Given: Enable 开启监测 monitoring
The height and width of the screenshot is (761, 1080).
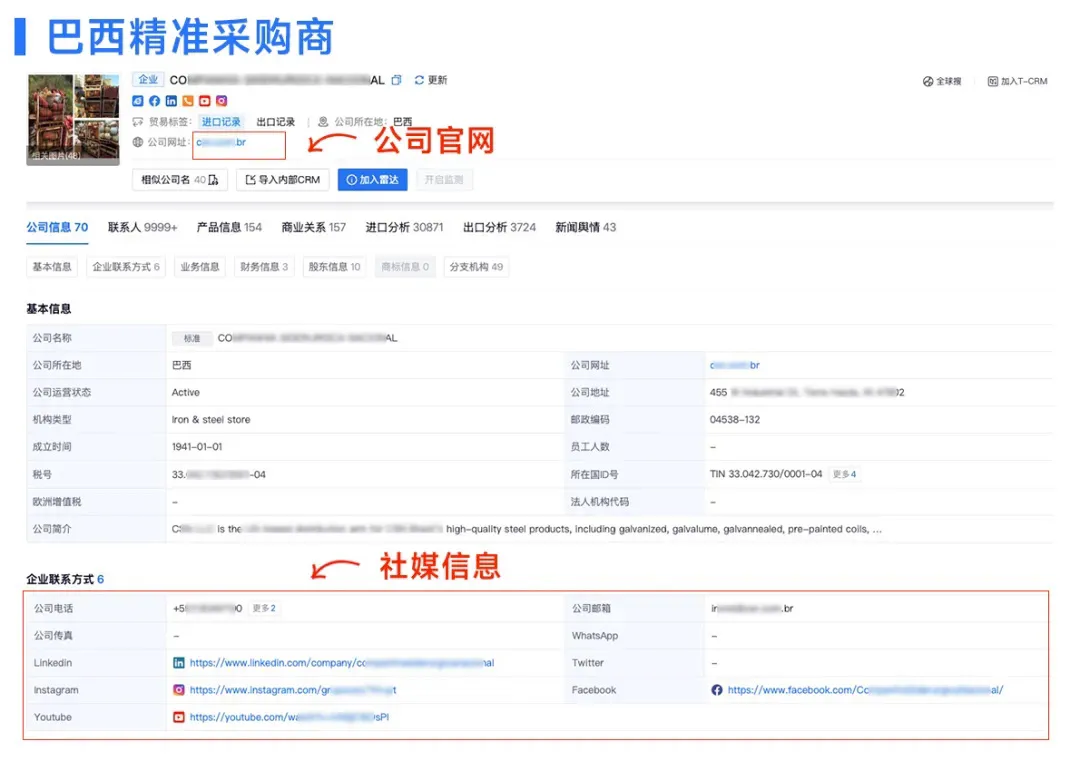Looking at the screenshot, I should pyautogui.click(x=444, y=180).
